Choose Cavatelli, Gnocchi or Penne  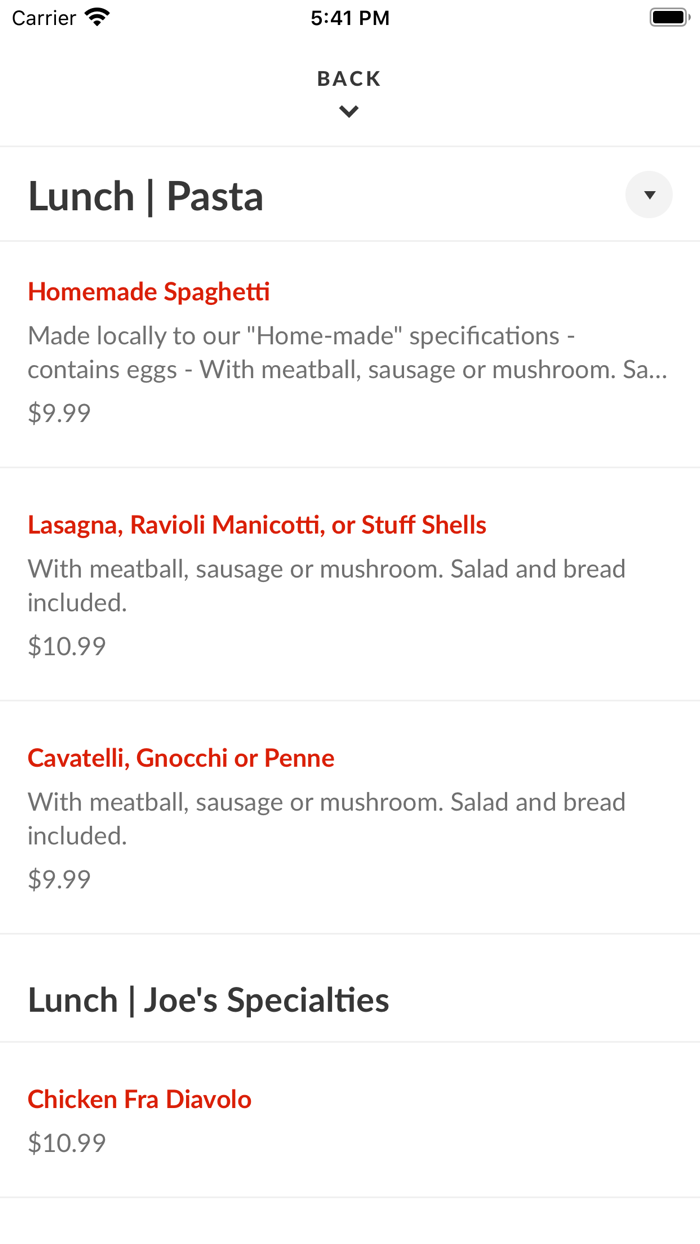[x=180, y=757]
